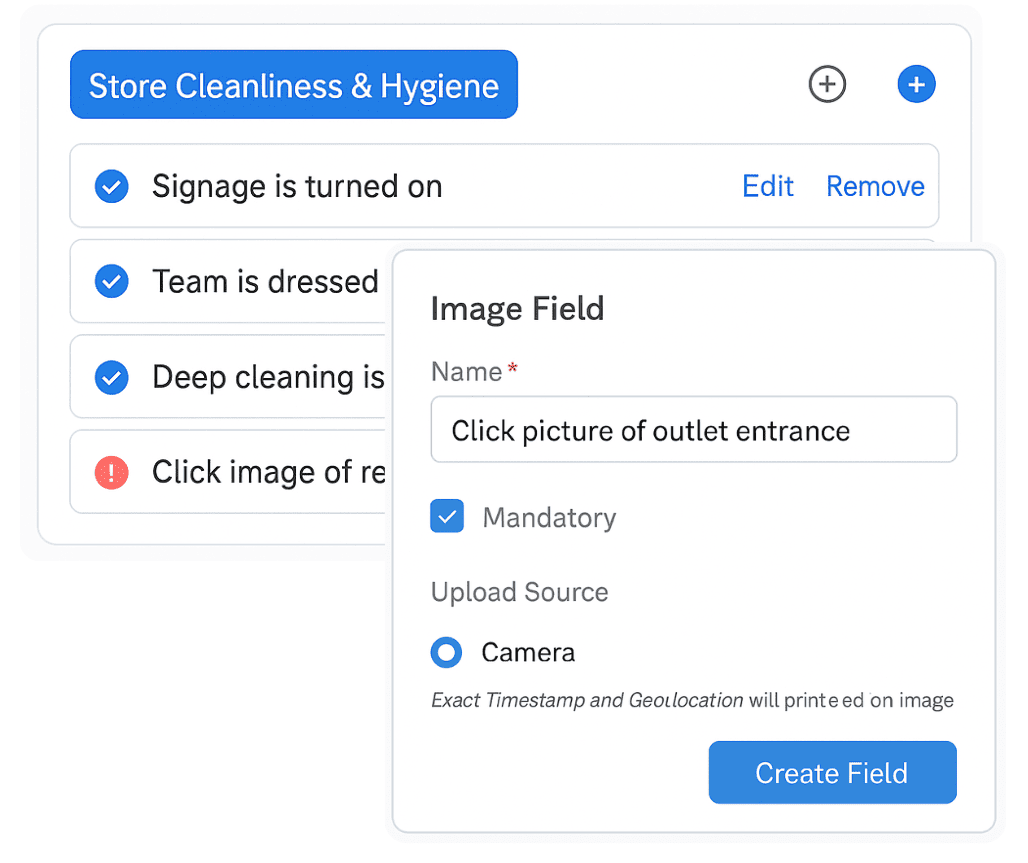Click the solid blue plus icon
1028x863 pixels.
click(x=916, y=85)
